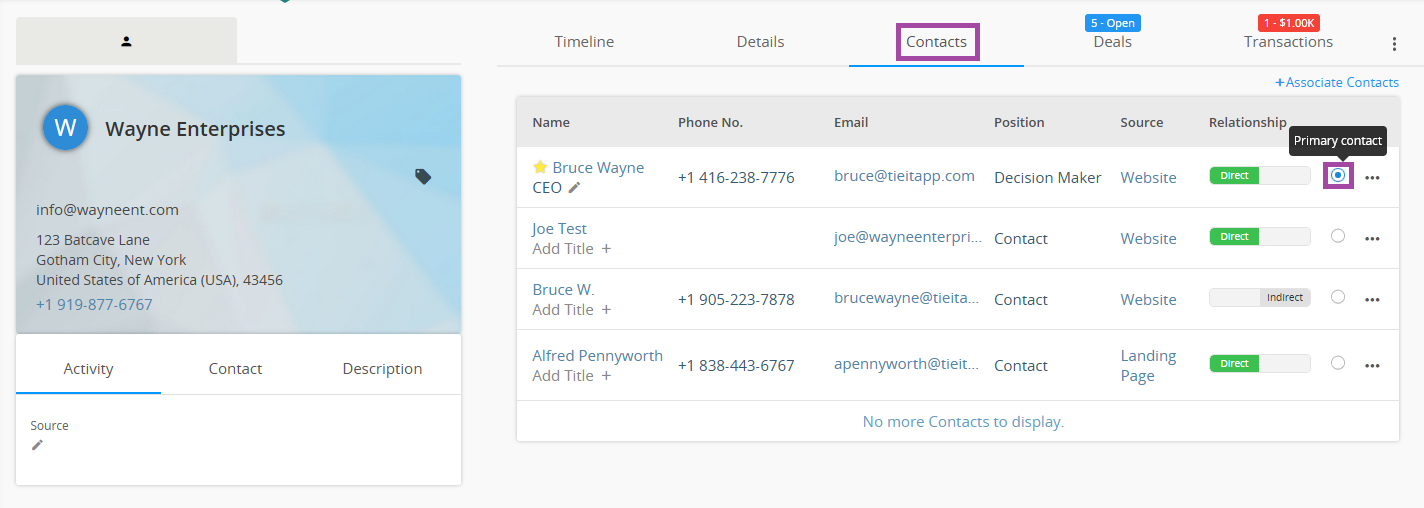Select the Contacts tab
This screenshot has height=508, width=1424.
coord(936,42)
